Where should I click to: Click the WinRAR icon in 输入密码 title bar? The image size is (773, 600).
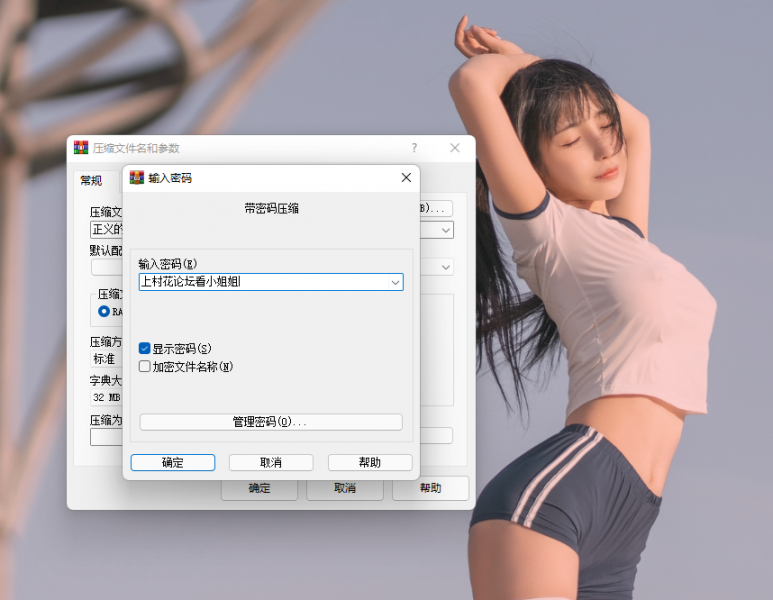coord(137,178)
